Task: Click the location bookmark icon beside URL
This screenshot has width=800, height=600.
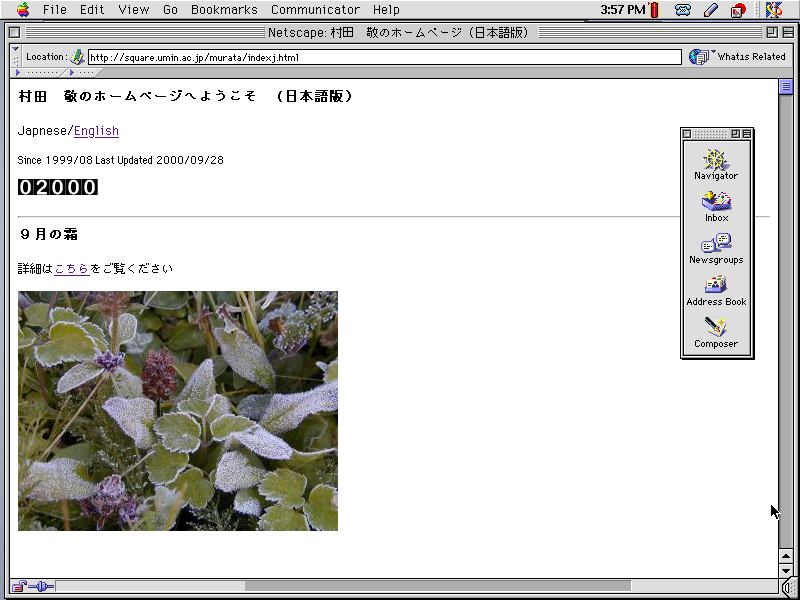Action: (x=78, y=57)
